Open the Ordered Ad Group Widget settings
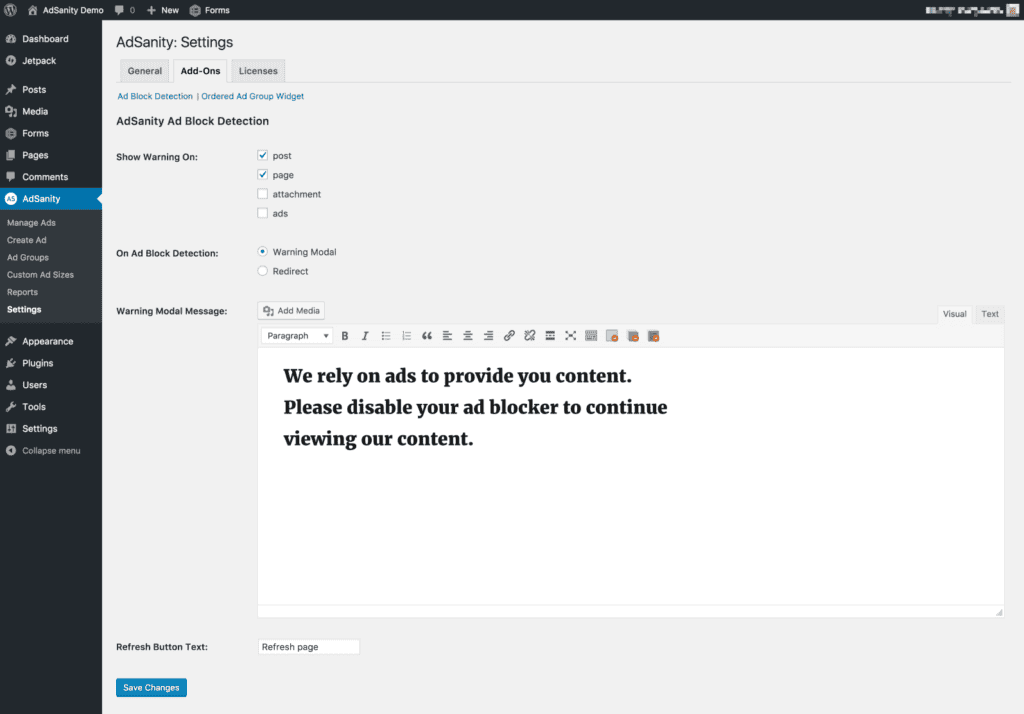Image resolution: width=1024 pixels, height=714 pixels. pos(252,95)
